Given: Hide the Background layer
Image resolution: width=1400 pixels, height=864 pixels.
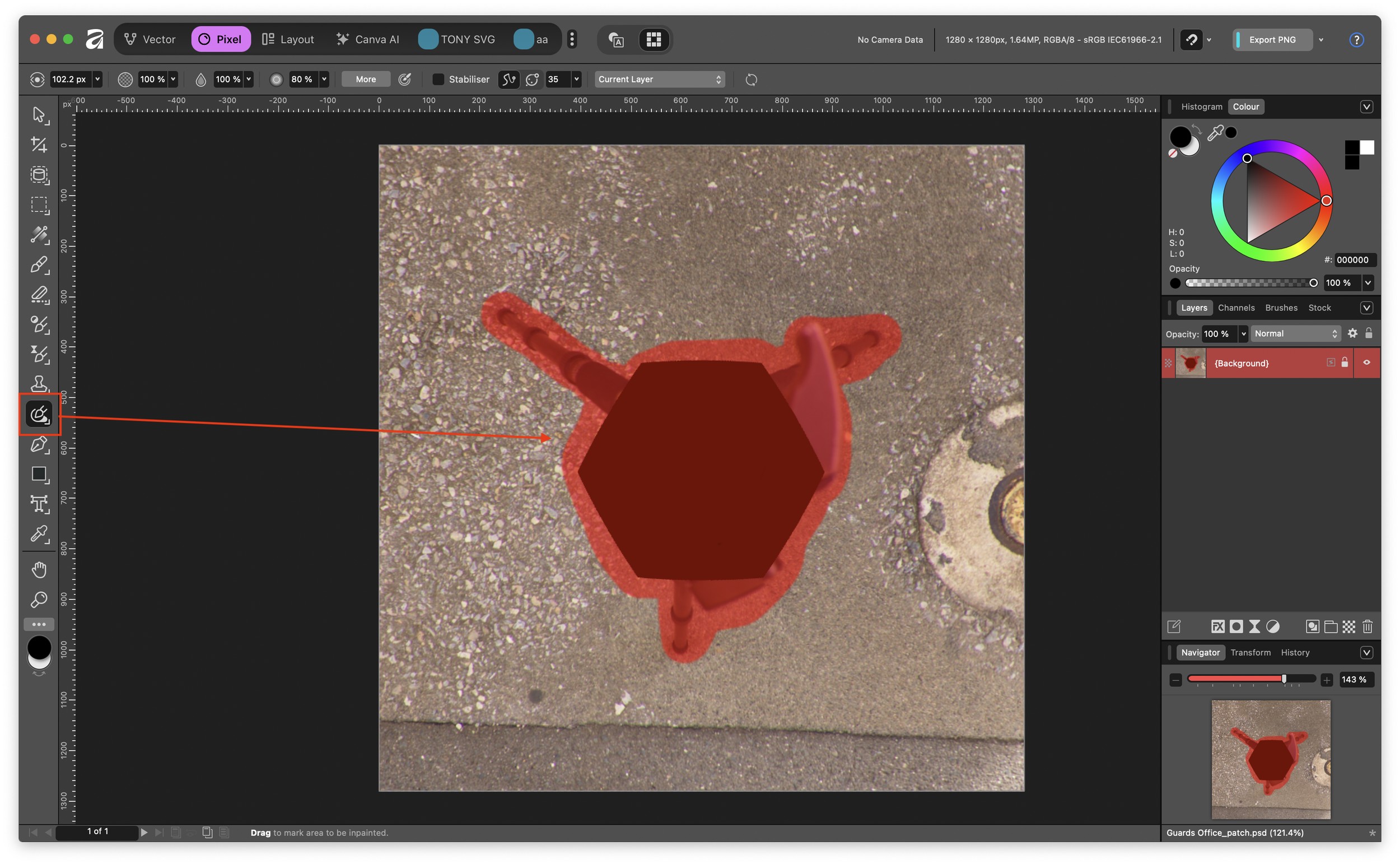Looking at the screenshot, I should point(1366,363).
